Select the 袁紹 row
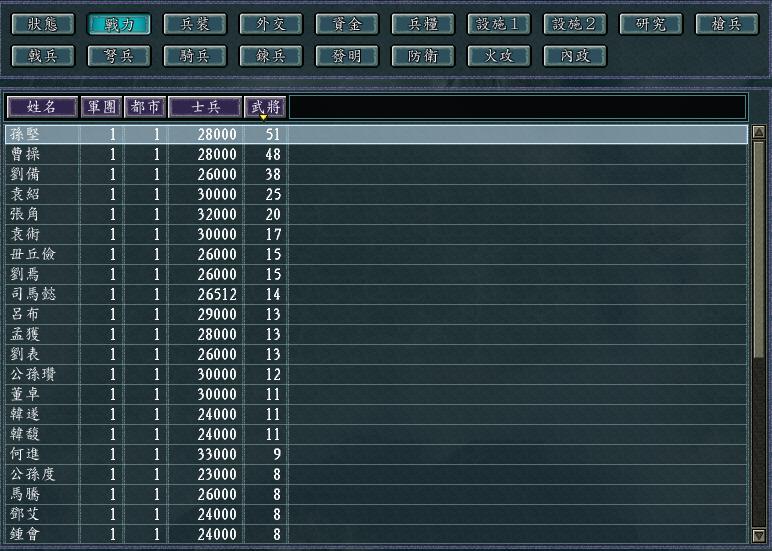The width and height of the screenshot is (772, 551). [377, 194]
